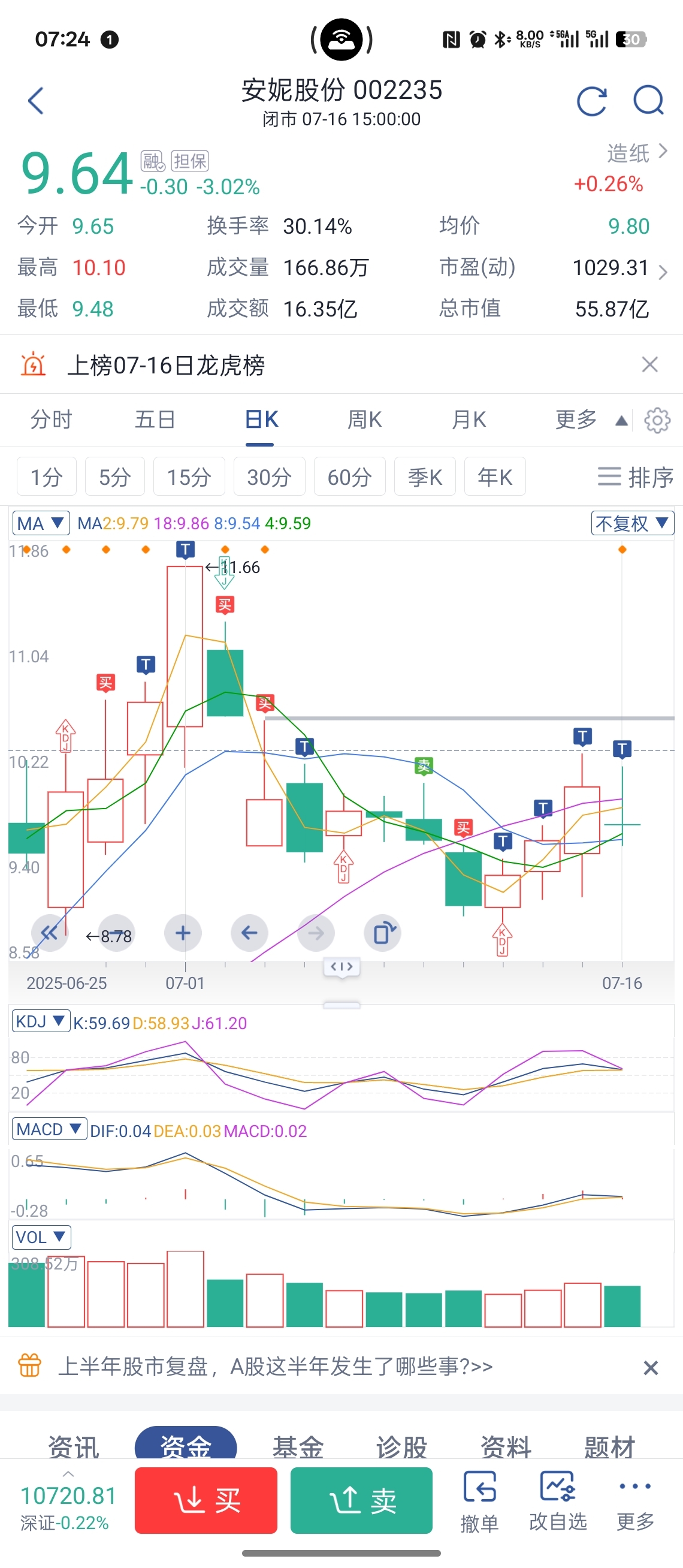The height and width of the screenshot is (1568, 683).
Task: Tap the green 卖 sell button
Action: 361,1500
